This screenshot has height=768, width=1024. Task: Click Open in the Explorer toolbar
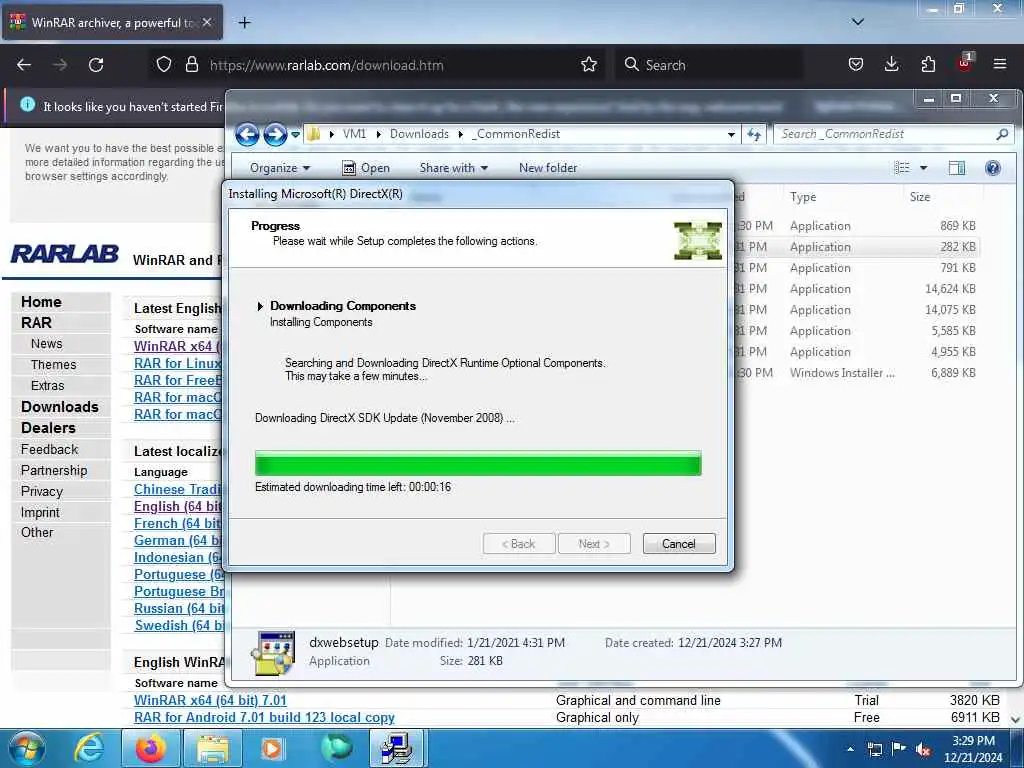[x=366, y=168]
